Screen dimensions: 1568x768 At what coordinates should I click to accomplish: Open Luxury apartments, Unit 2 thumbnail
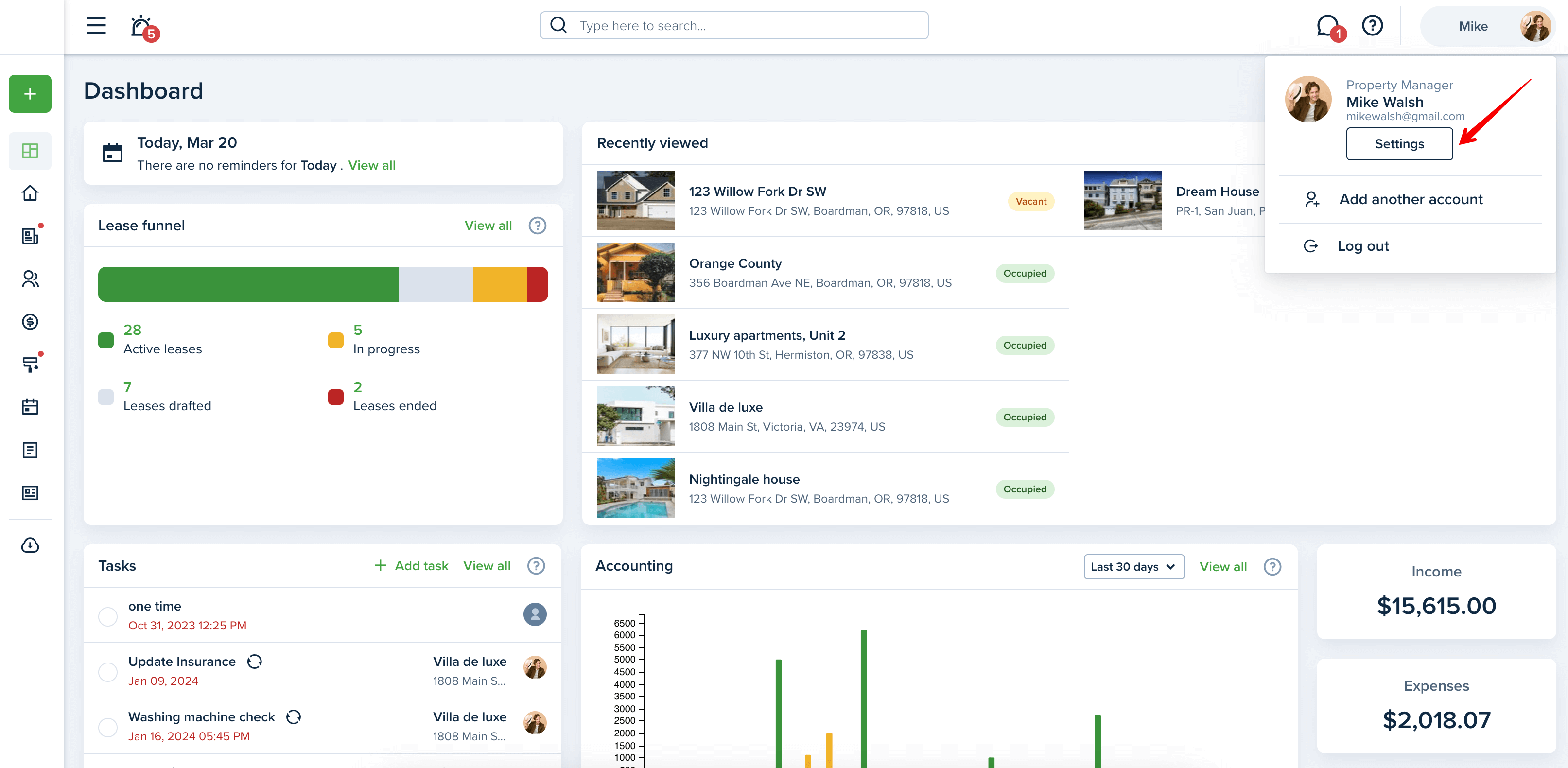(635, 344)
